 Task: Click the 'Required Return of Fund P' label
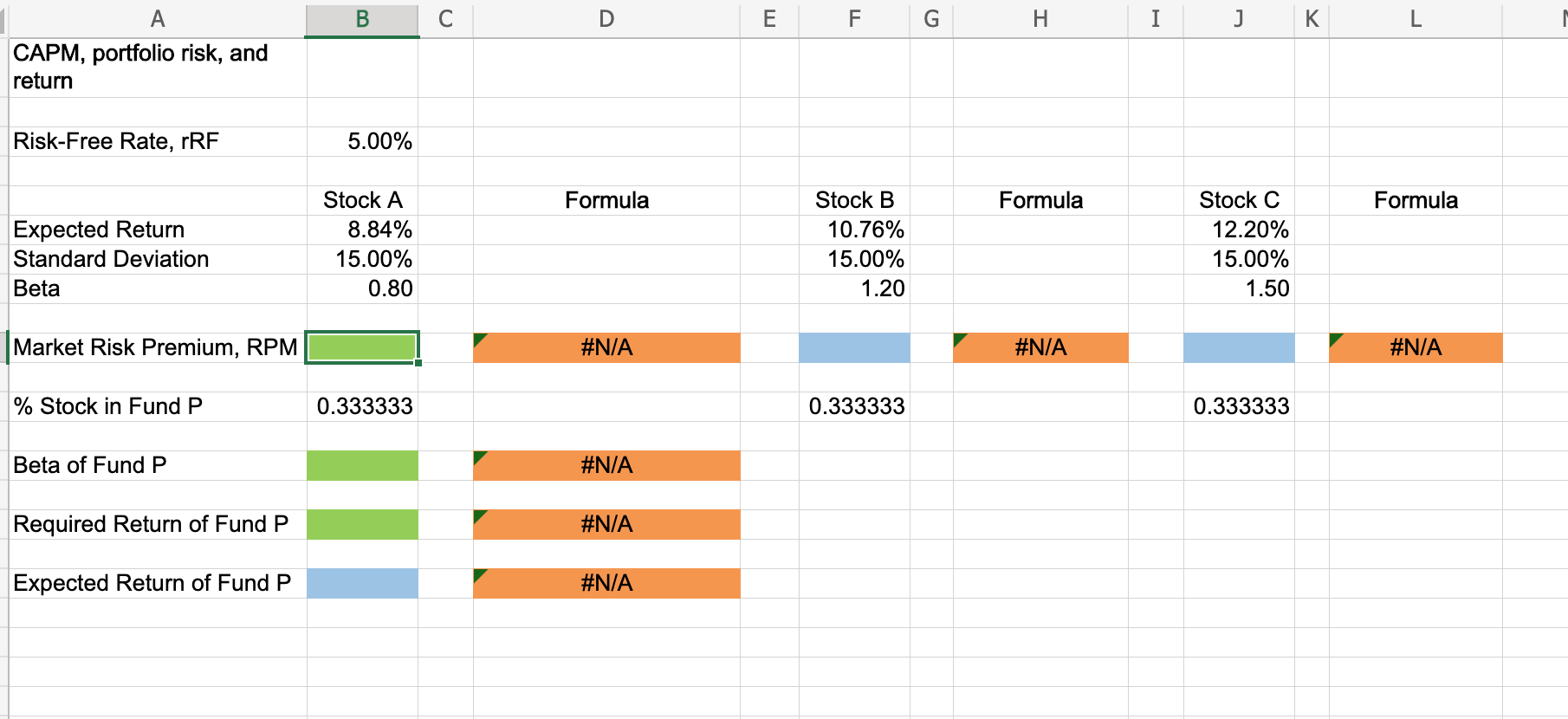(x=158, y=524)
